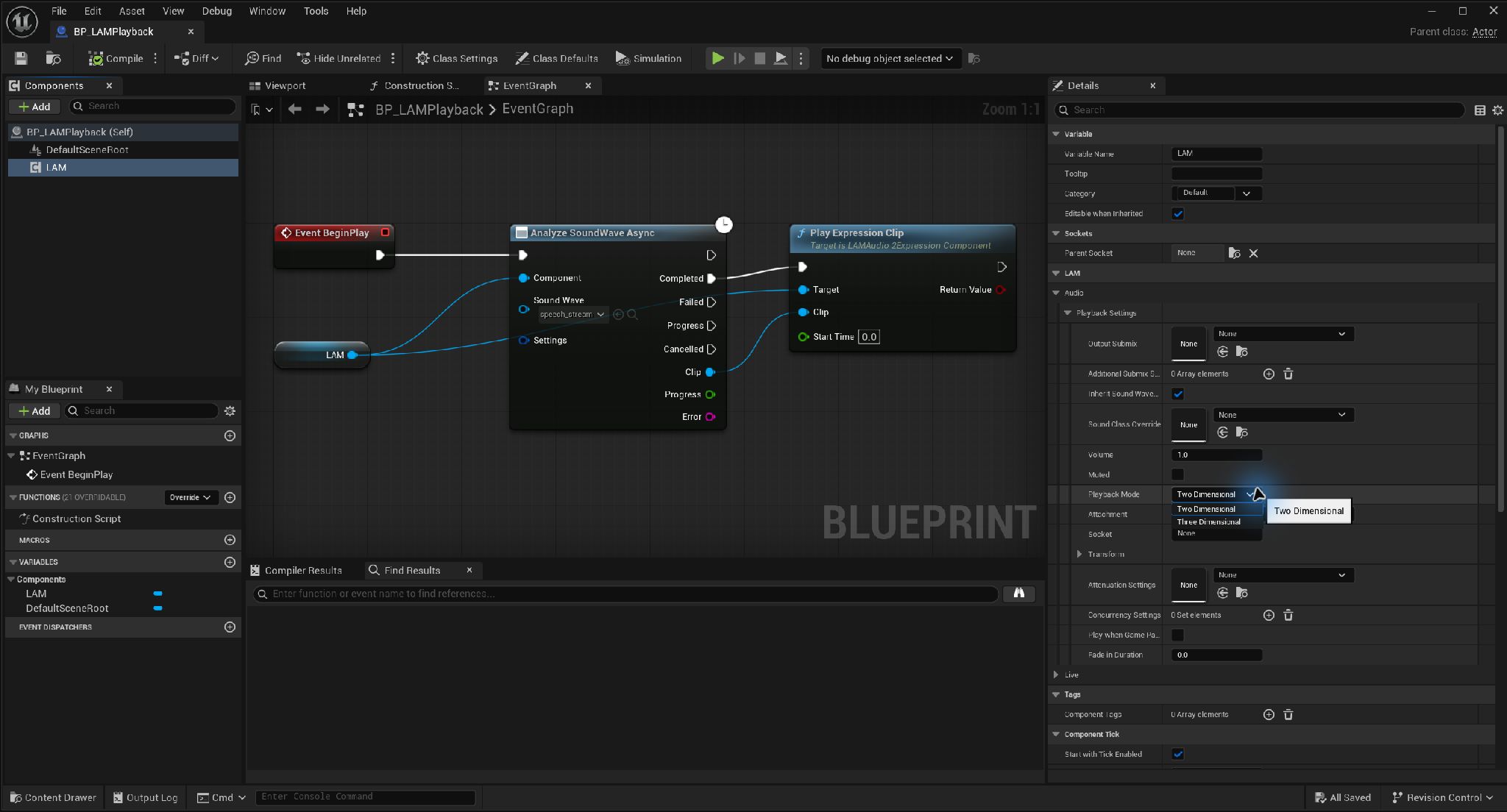Add a new macro with the plus icon
Viewport: 1507px width, 812px height.
(230, 540)
